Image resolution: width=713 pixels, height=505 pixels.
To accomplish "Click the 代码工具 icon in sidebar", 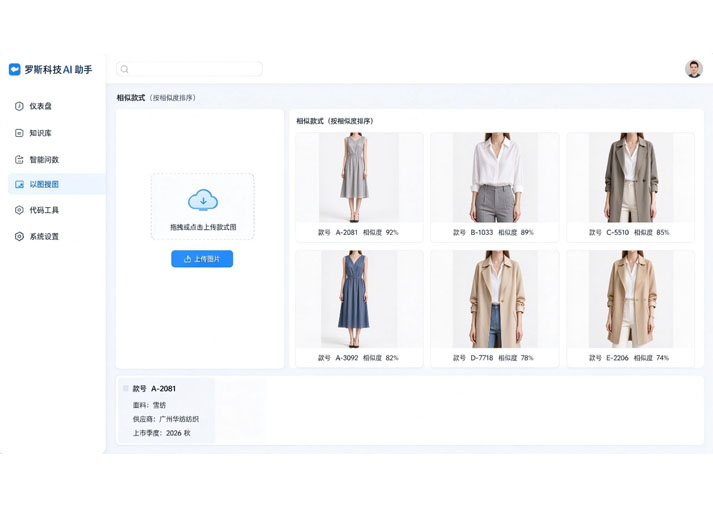I will [19, 210].
